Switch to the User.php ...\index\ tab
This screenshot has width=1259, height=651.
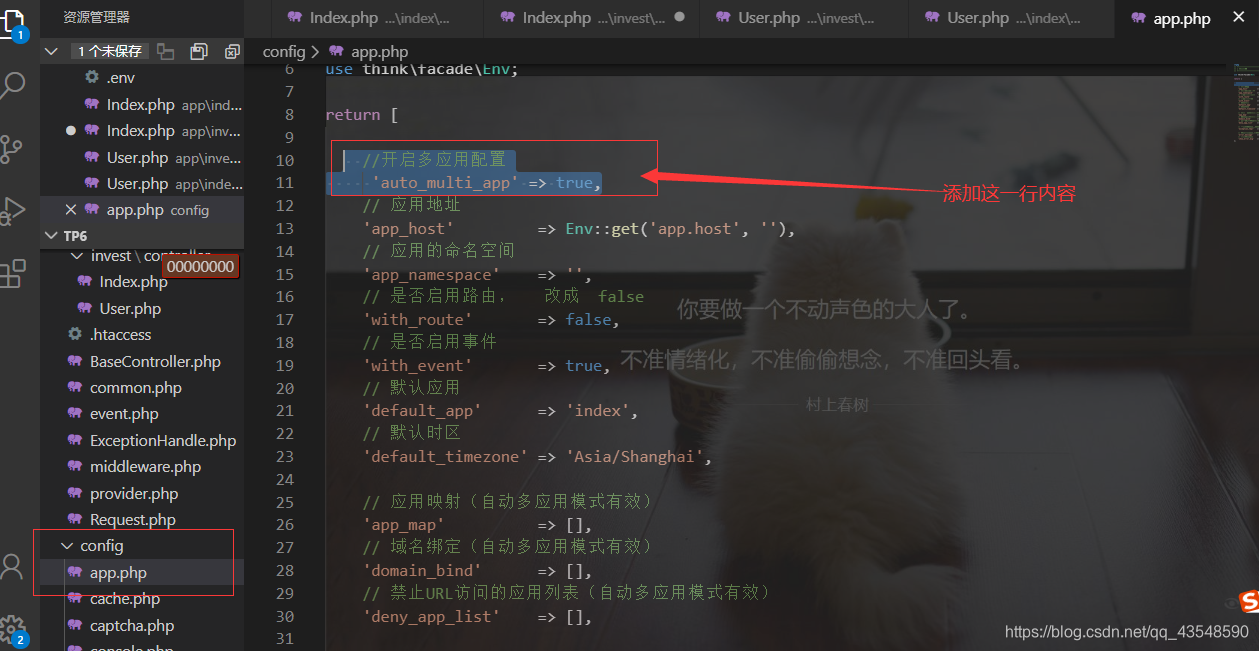(1013, 18)
